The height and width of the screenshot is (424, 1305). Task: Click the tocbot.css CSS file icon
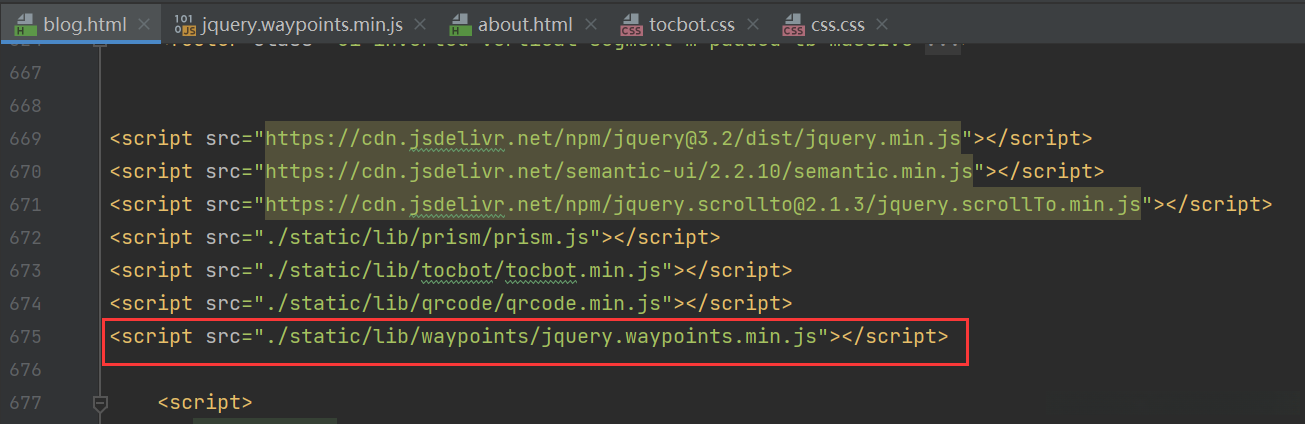[630, 23]
